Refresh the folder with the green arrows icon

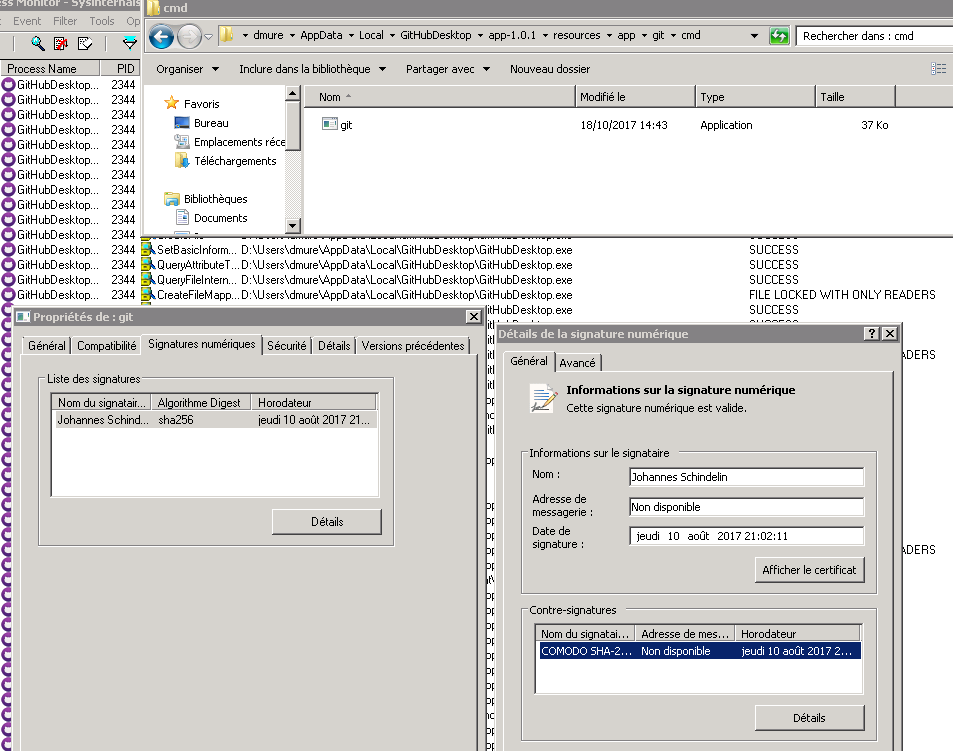coord(778,35)
